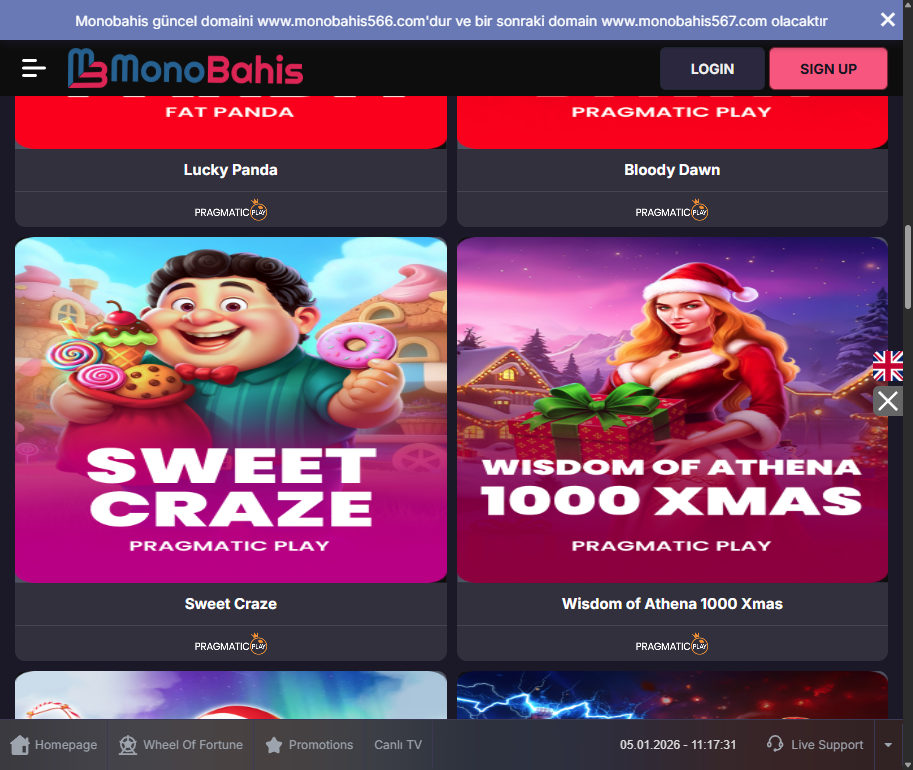Open Wheel Of Fortune

181,744
